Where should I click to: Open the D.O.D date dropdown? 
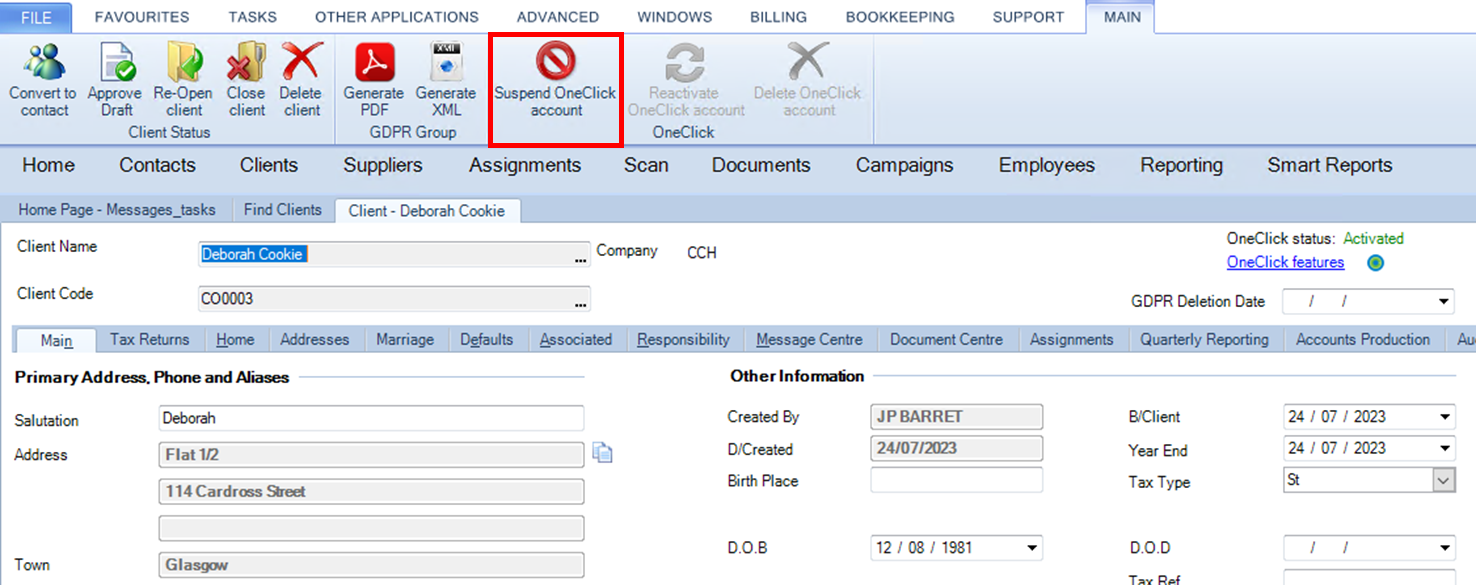(x=1444, y=548)
